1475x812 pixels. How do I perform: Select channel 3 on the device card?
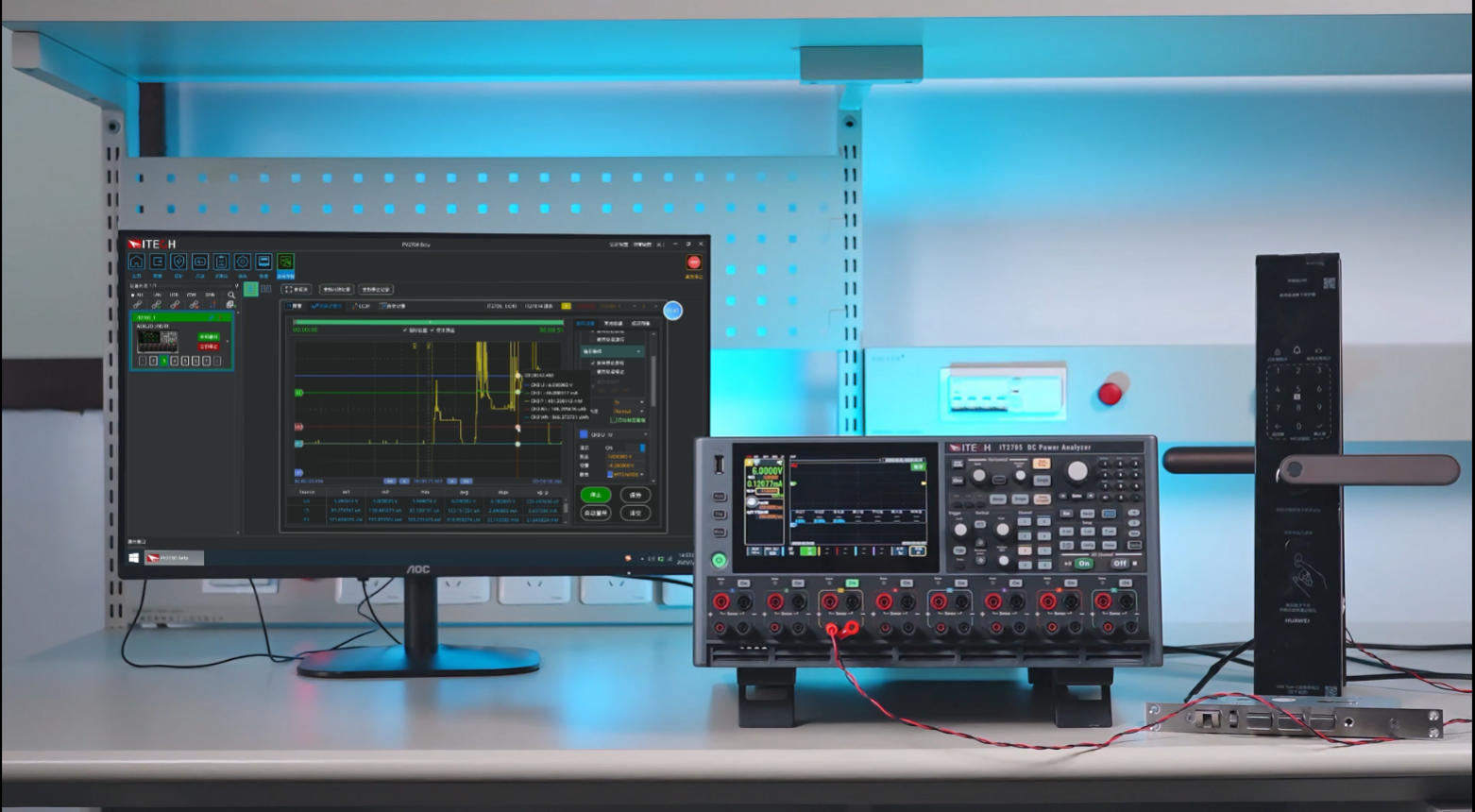(x=164, y=361)
